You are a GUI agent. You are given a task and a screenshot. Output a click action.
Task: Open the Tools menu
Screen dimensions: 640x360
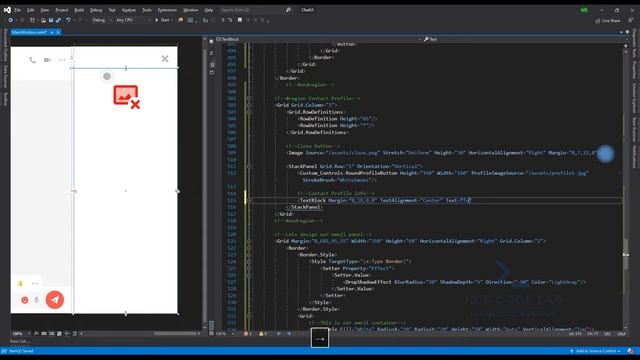click(x=147, y=10)
